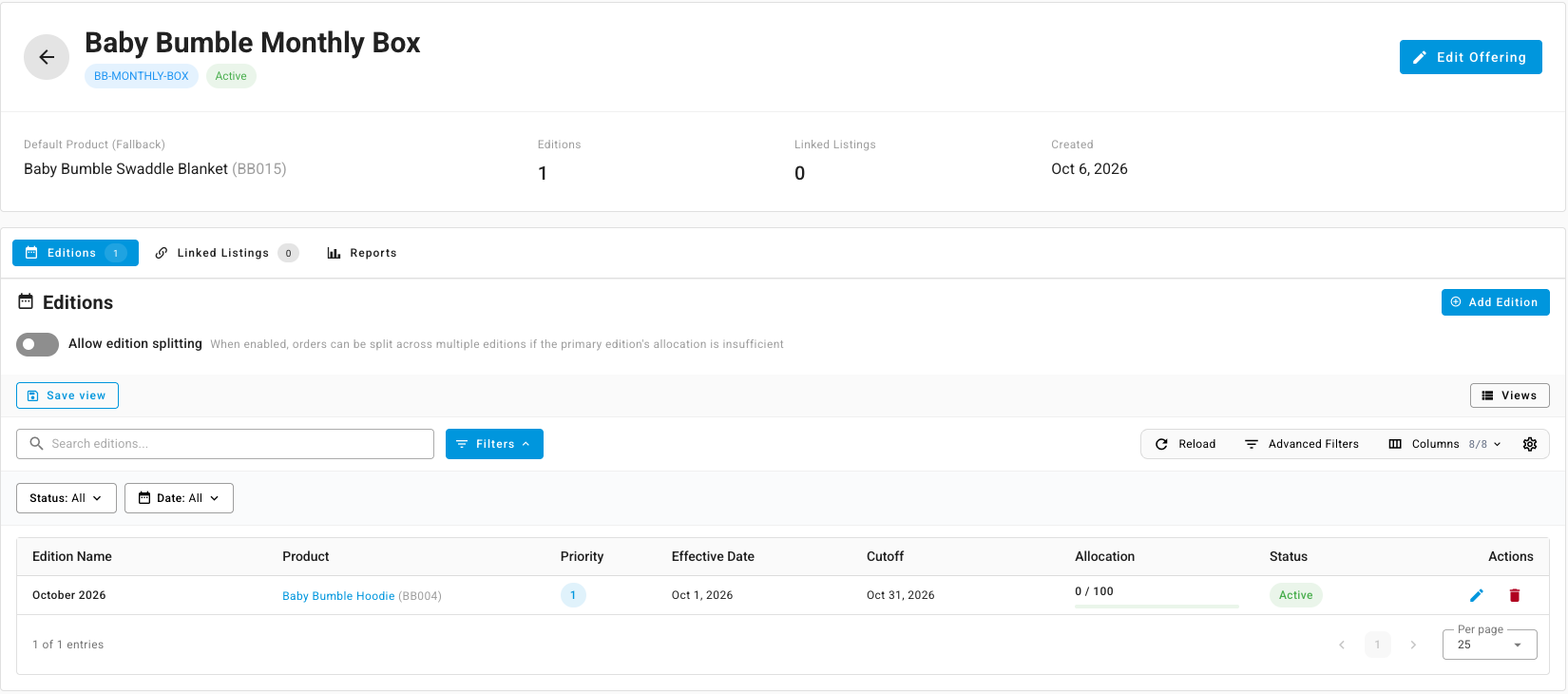Expand Date: All dropdown

(x=179, y=498)
